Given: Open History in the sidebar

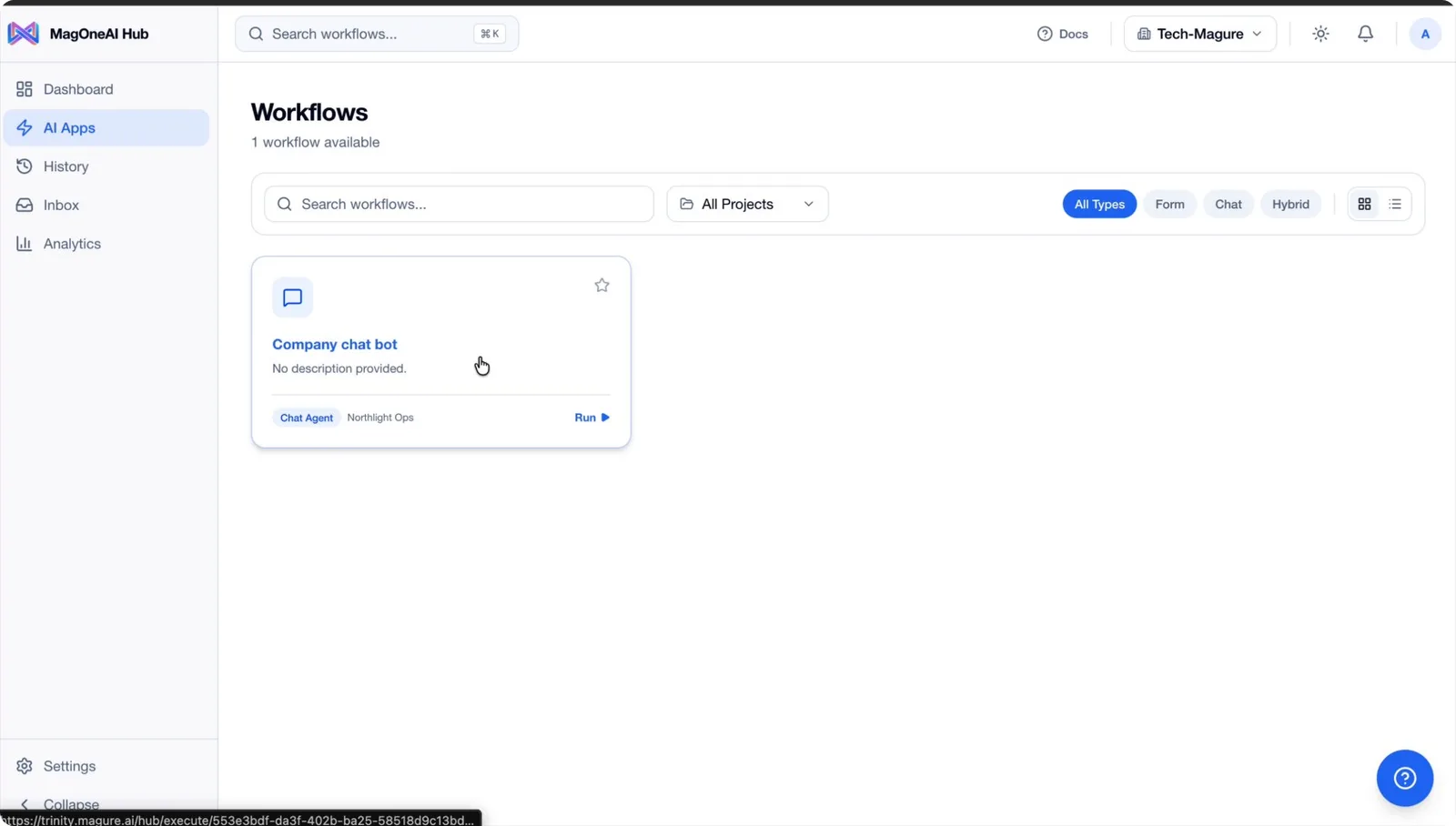Looking at the screenshot, I should [x=106, y=166].
